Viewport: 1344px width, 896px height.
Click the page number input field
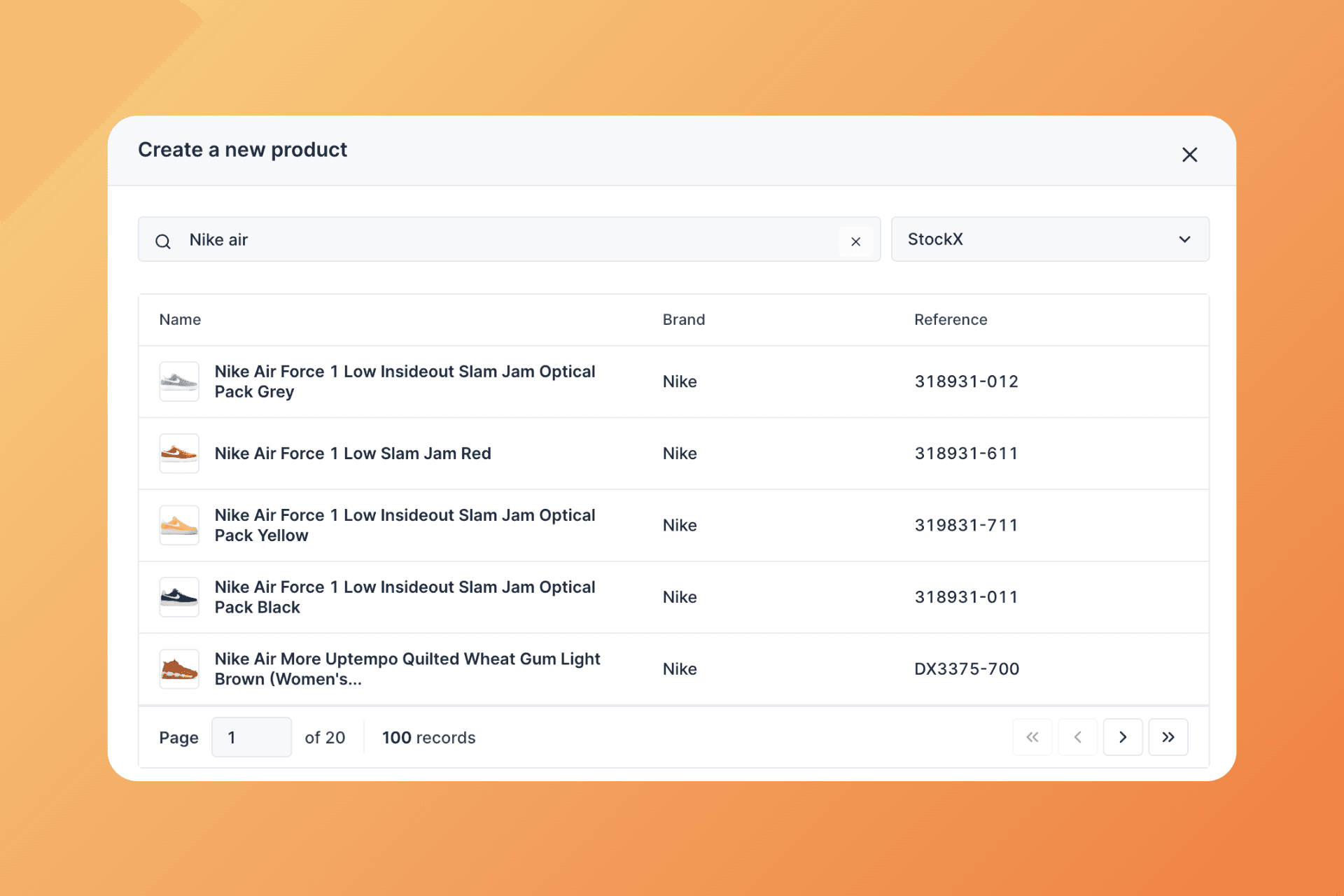pos(251,737)
